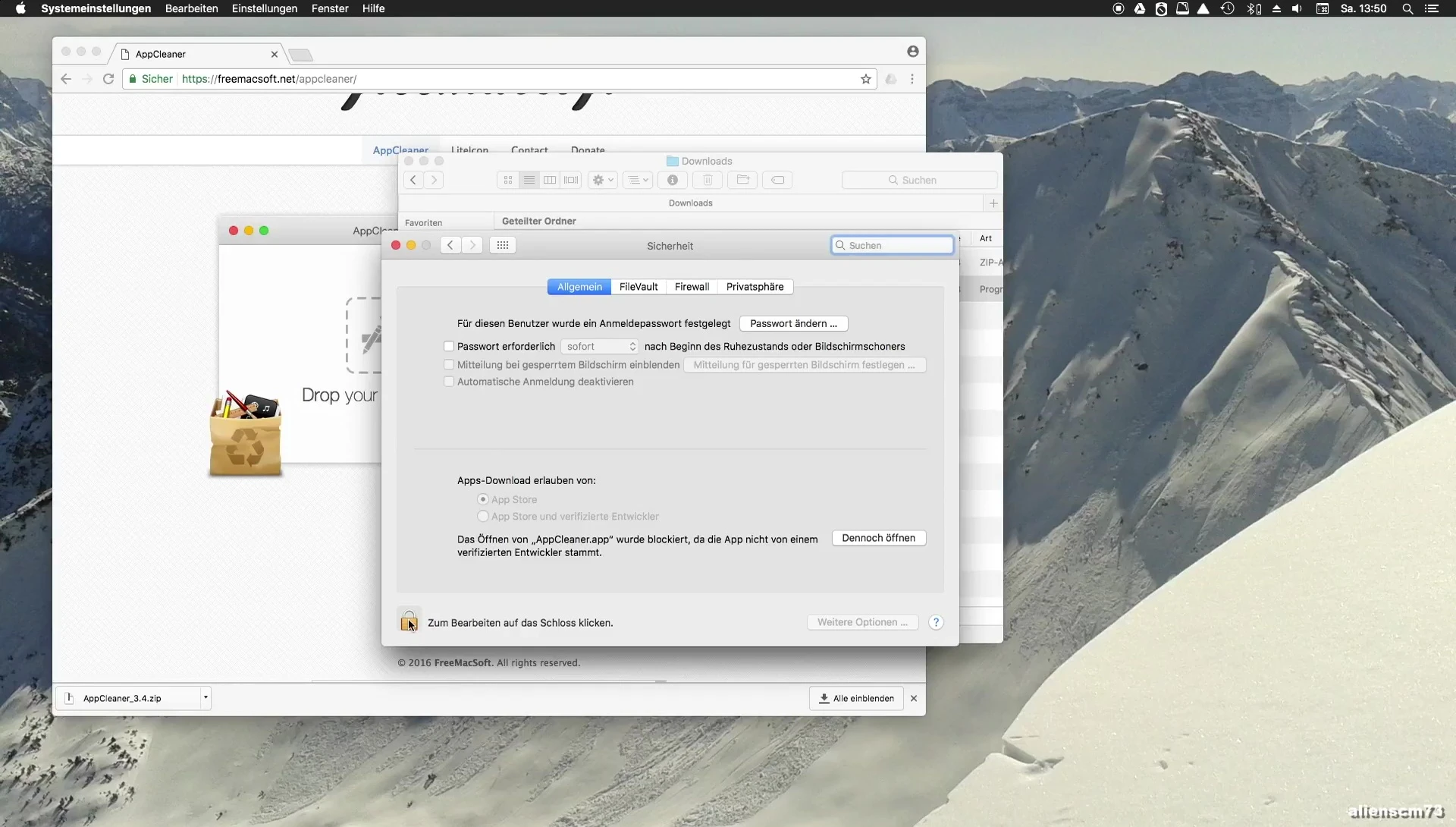Toggle Automatische Anmeldung deaktivieren checkbox
The height and width of the screenshot is (827, 1456).
(449, 382)
